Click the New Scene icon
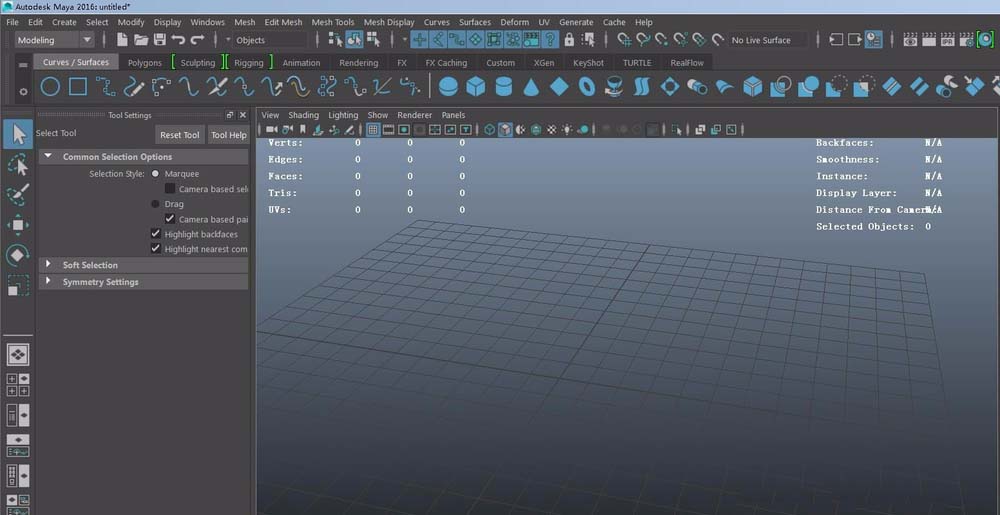Viewport: 1000px width, 515px height. (x=122, y=40)
